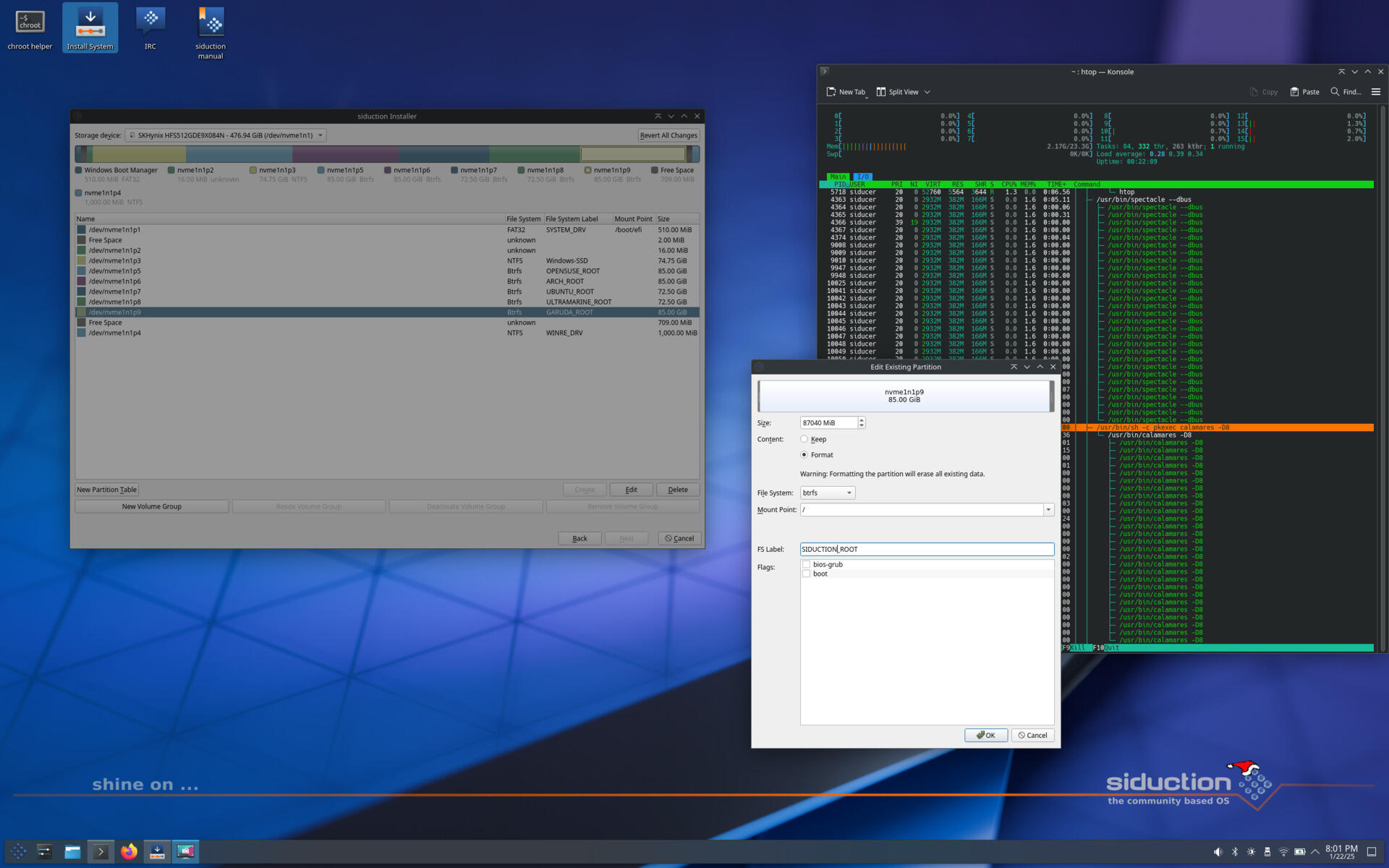Switch to htop Main tab

(838, 176)
